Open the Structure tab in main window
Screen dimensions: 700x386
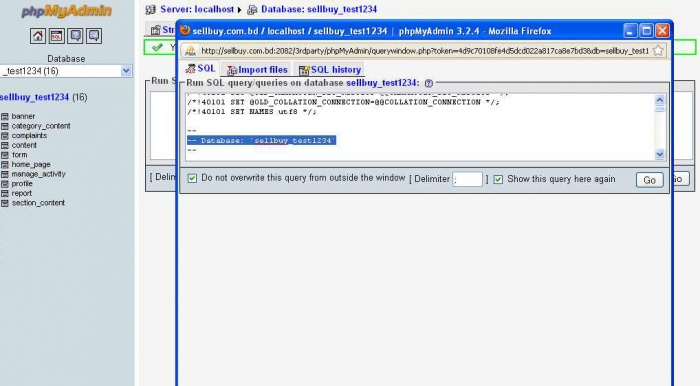click(162, 30)
